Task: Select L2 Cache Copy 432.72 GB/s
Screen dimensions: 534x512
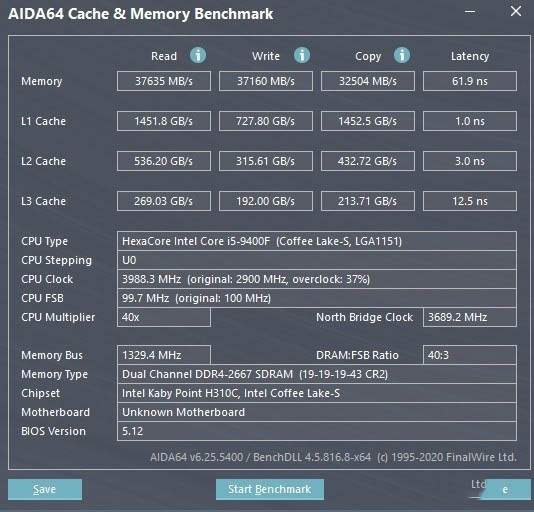Action: point(368,161)
